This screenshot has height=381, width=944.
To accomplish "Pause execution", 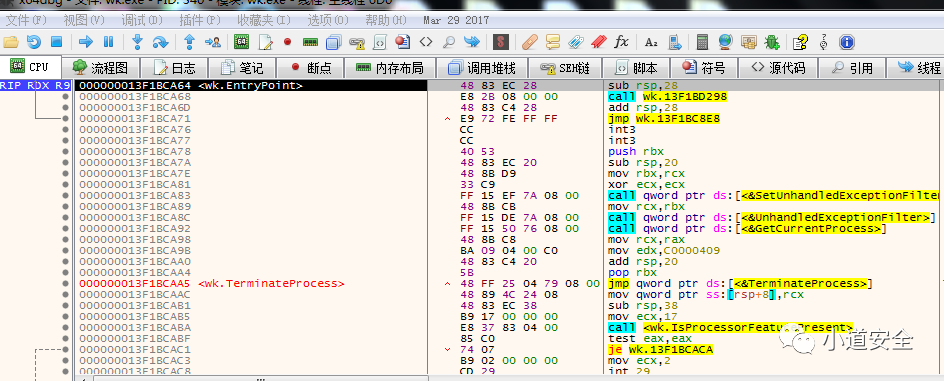I will 108,42.
